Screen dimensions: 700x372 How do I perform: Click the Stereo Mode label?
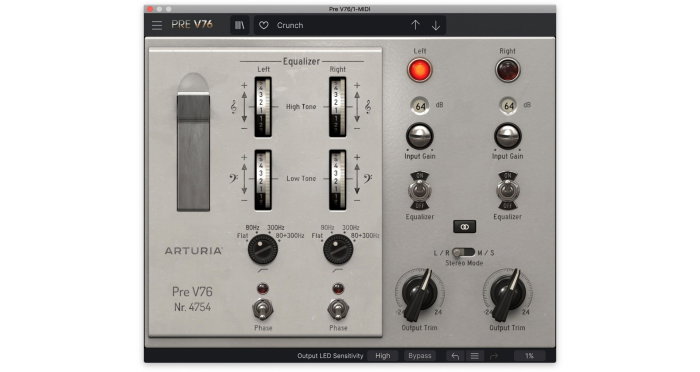(x=464, y=263)
